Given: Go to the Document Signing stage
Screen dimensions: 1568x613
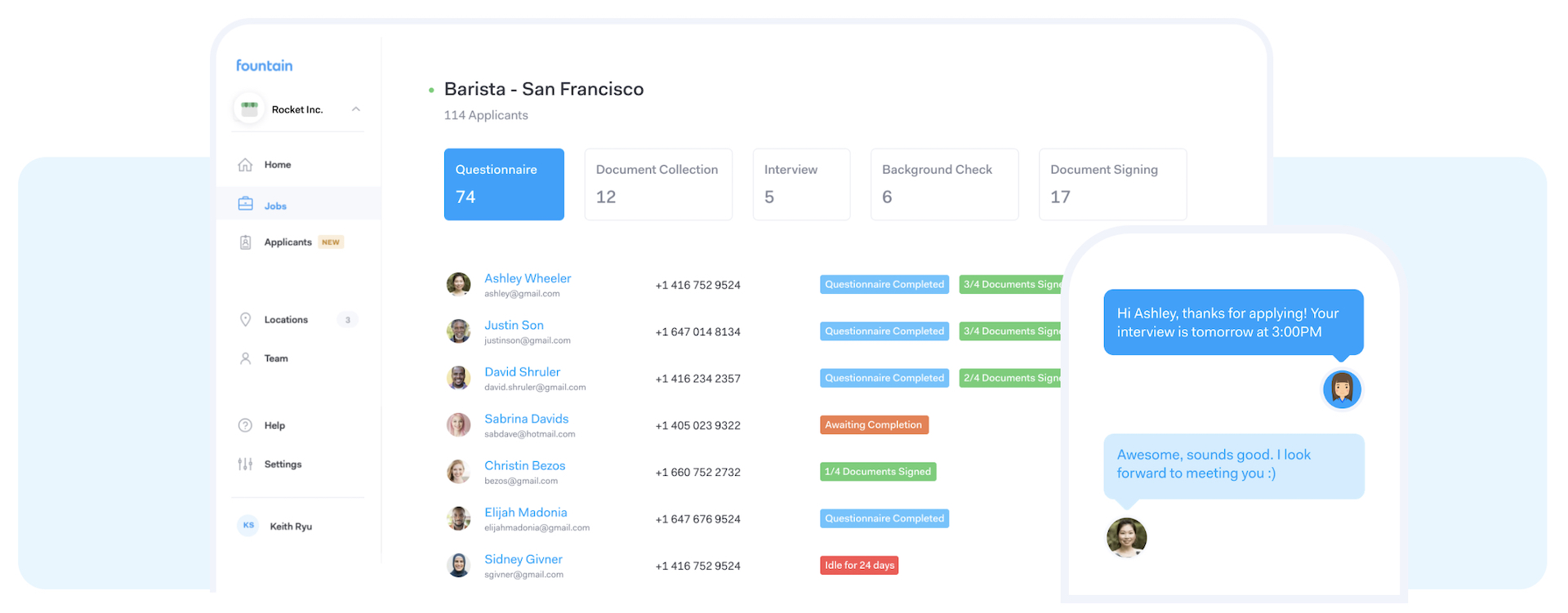Looking at the screenshot, I should pyautogui.click(x=1111, y=184).
